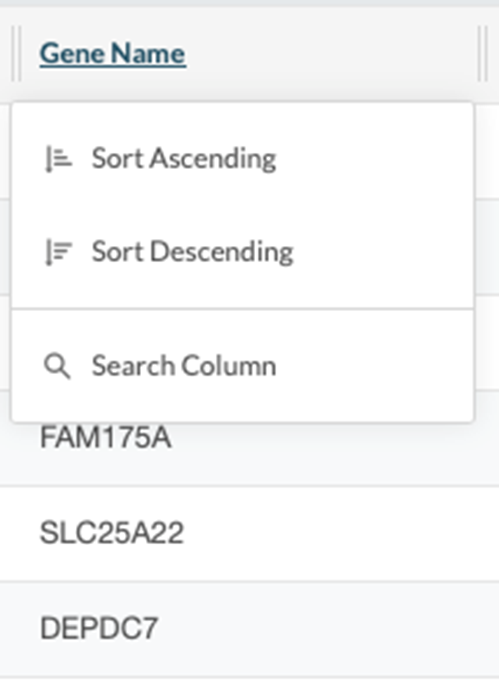Click the magnifying glass search icon
The width and height of the screenshot is (499, 697).
click(x=57, y=367)
